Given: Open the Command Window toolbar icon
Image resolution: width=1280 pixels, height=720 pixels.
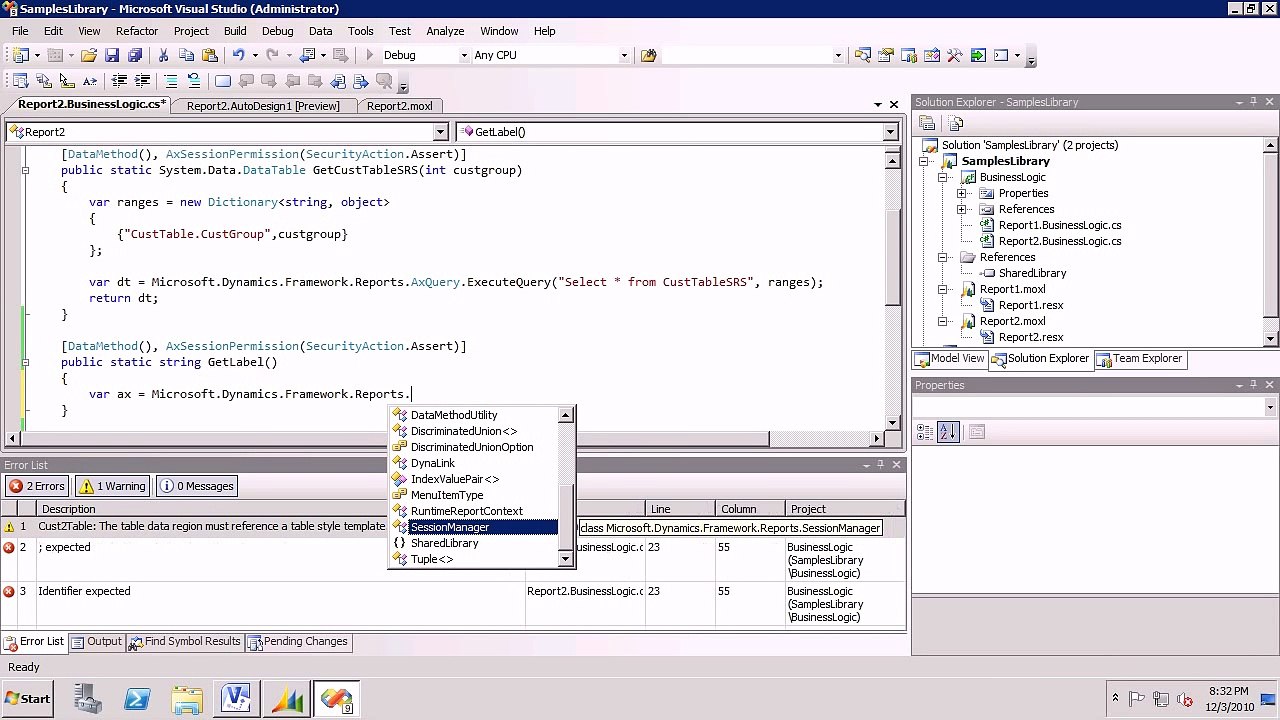Looking at the screenshot, I should 1001,56.
